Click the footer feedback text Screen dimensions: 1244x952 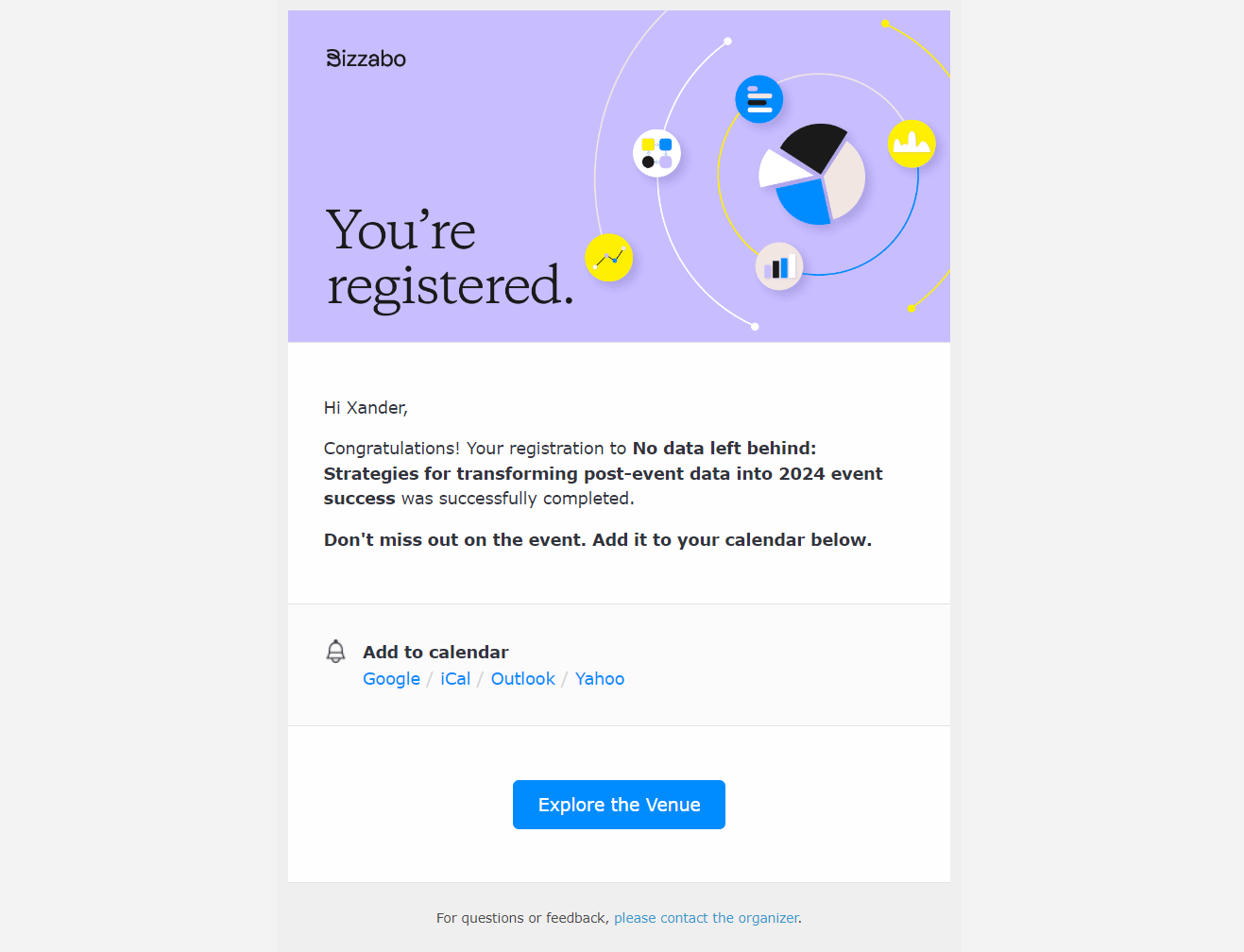click(521, 917)
